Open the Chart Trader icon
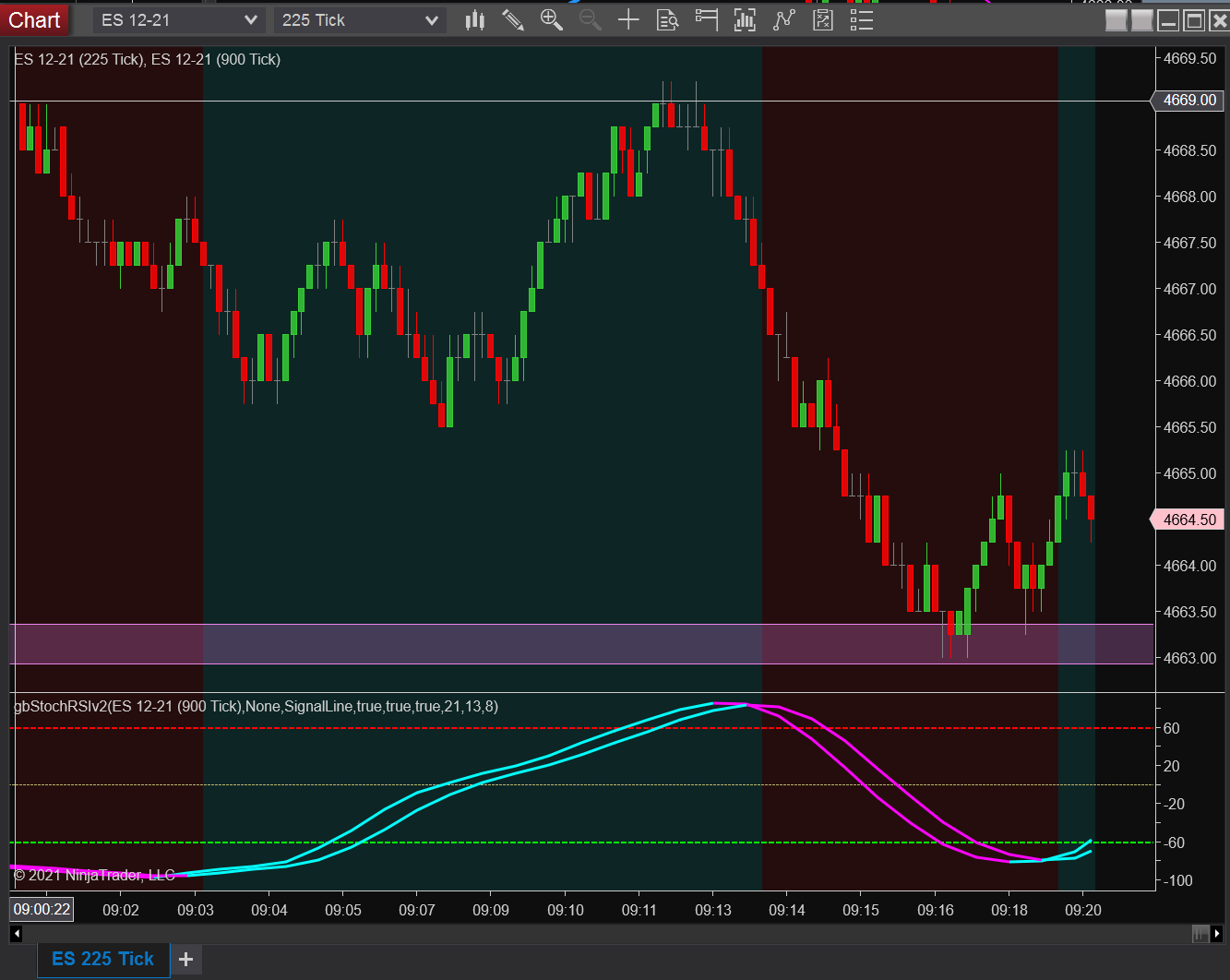This screenshot has height=980, width=1230. click(x=706, y=19)
